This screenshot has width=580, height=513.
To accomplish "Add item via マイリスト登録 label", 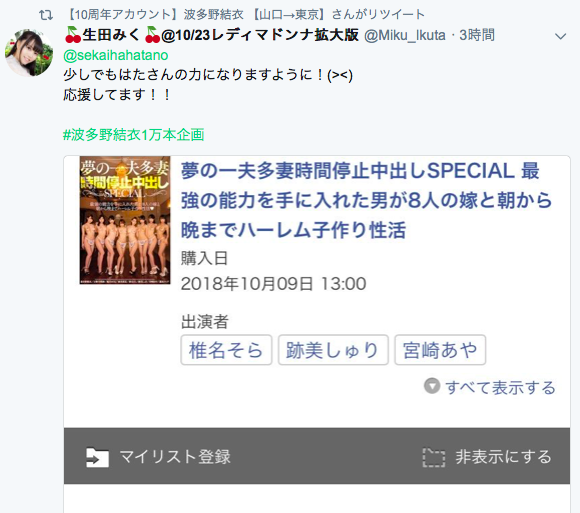I will coord(175,457).
